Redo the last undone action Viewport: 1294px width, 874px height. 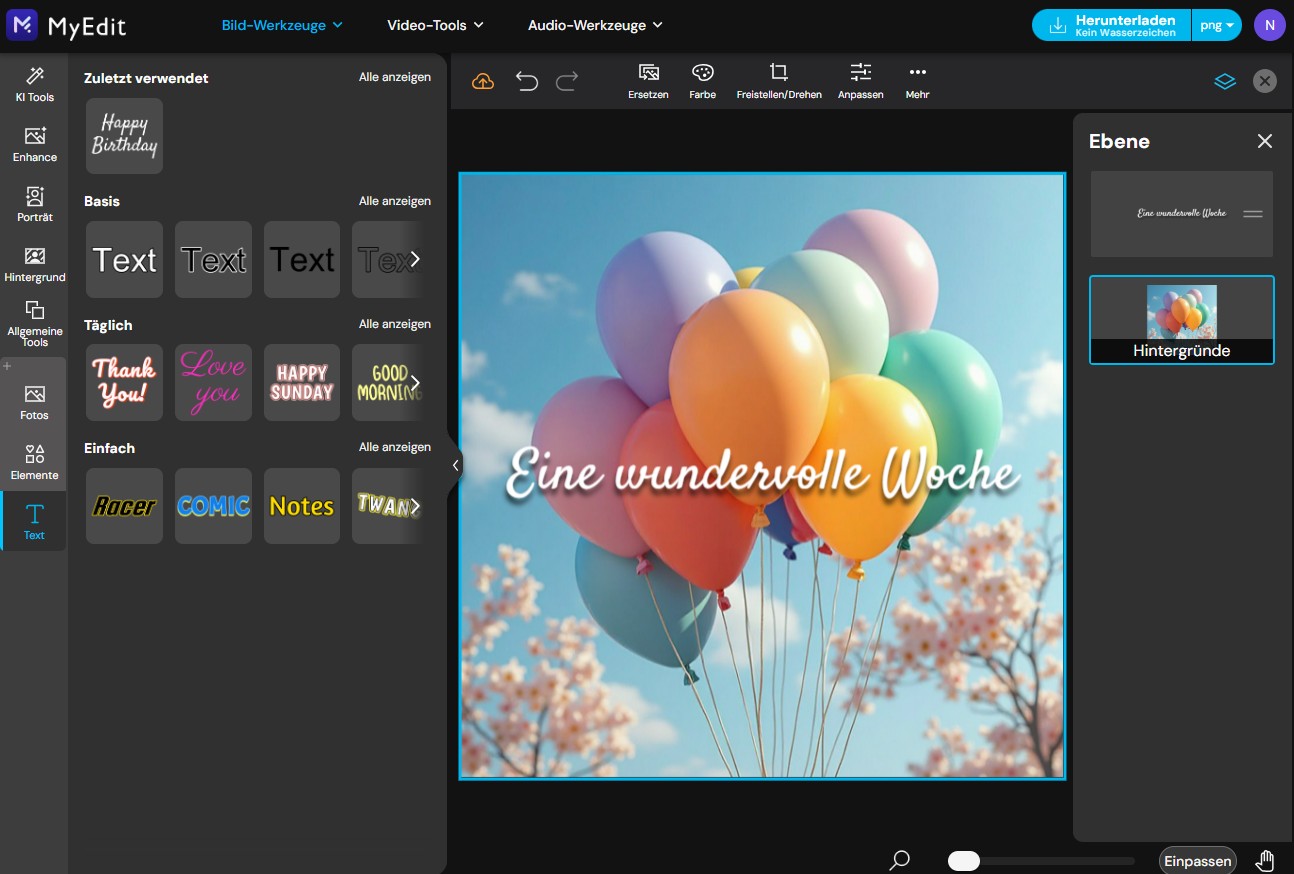567,81
